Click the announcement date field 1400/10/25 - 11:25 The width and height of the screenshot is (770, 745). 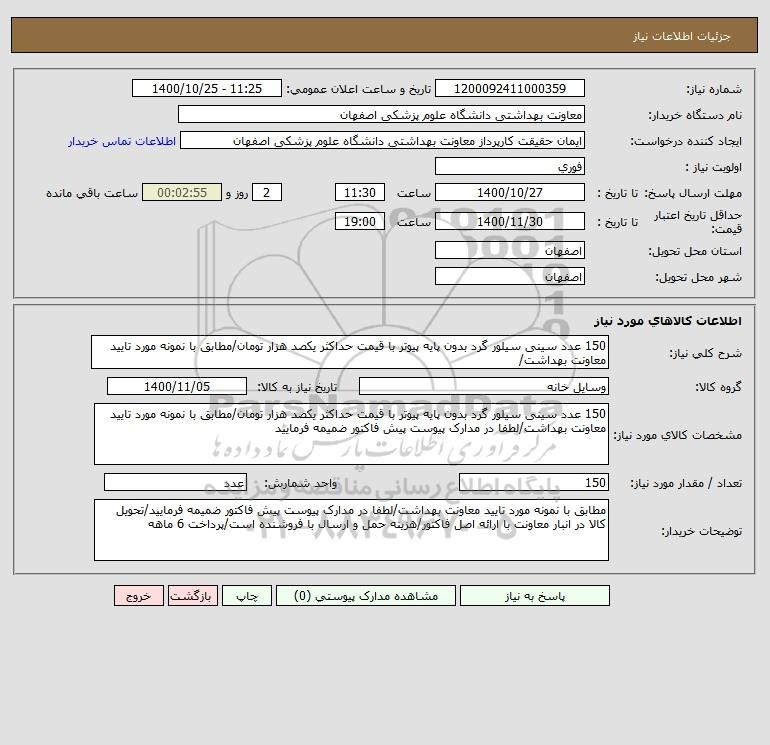pos(207,88)
